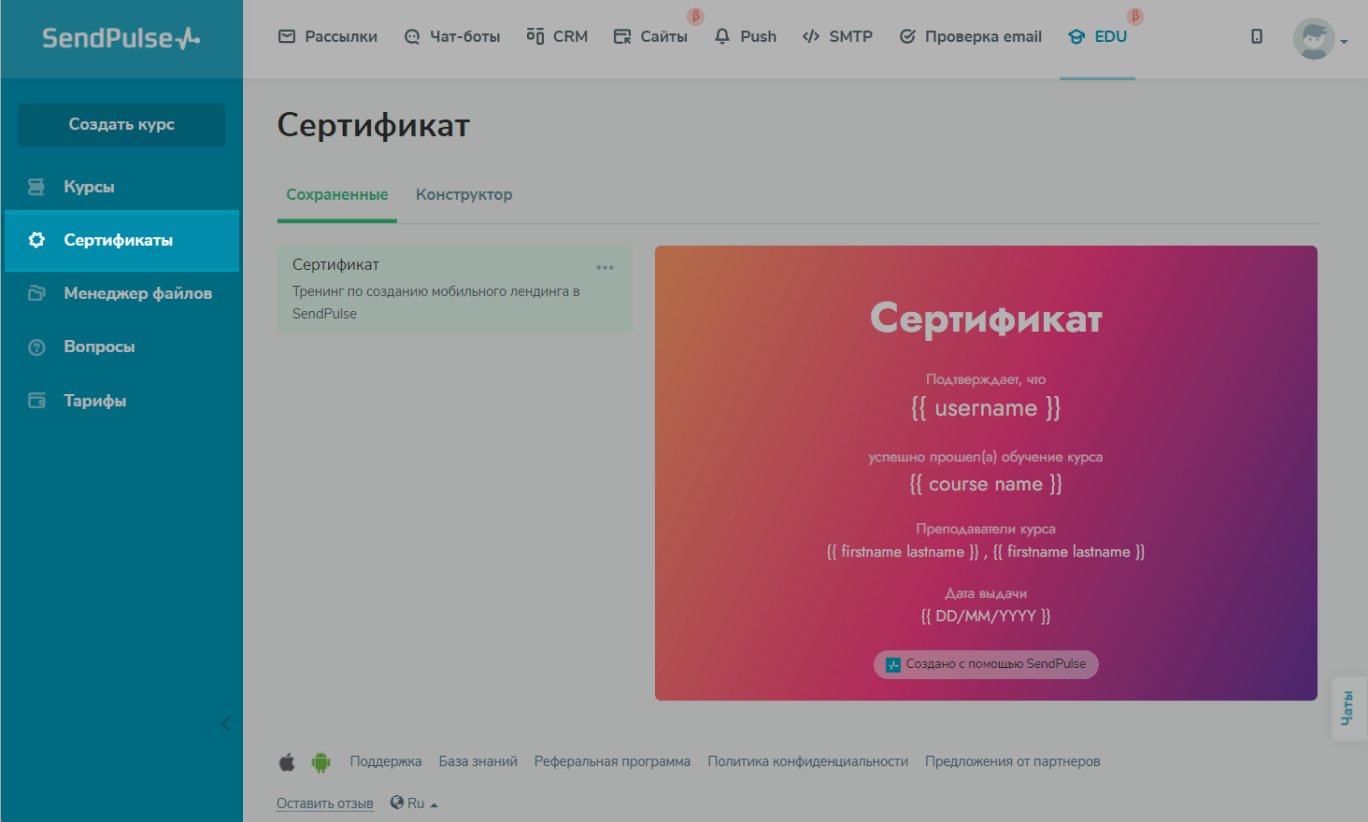
Task: Click the Apple app store icon
Action: point(287,762)
